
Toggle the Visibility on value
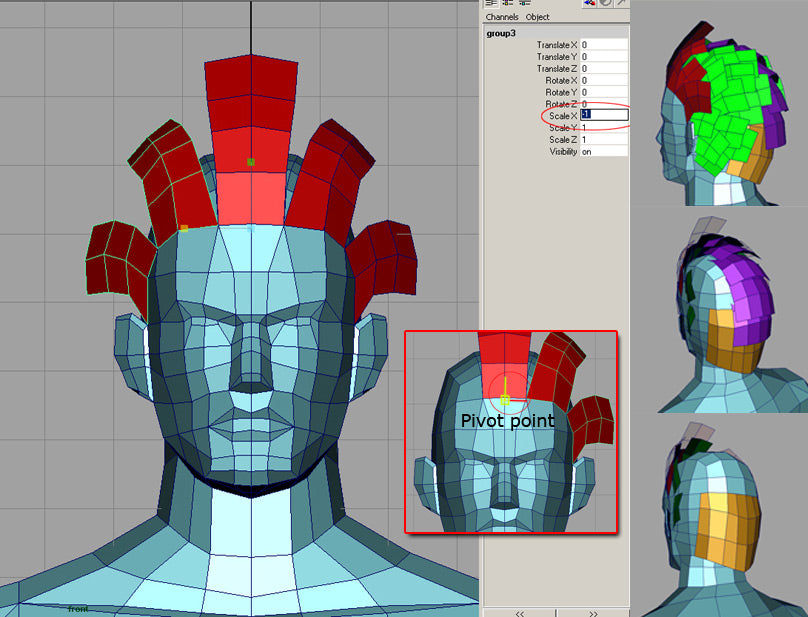[x=604, y=152]
